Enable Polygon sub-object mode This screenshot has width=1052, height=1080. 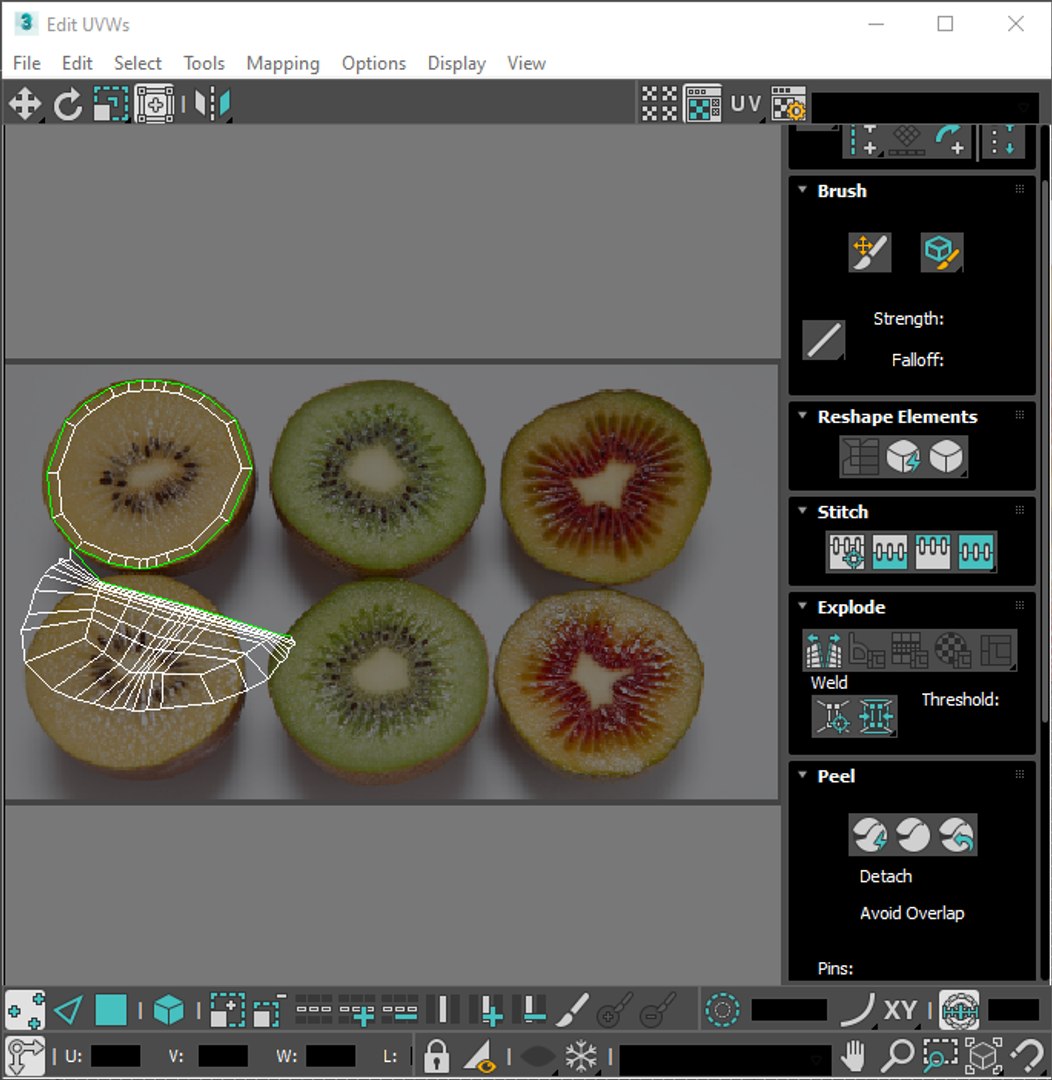[x=110, y=1011]
